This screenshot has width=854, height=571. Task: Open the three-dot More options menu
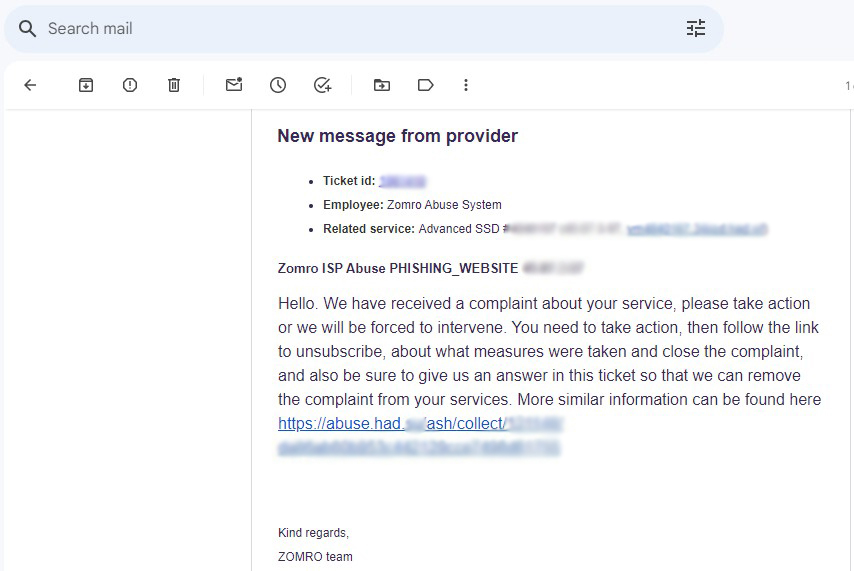pyautogui.click(x=466, y=85)
